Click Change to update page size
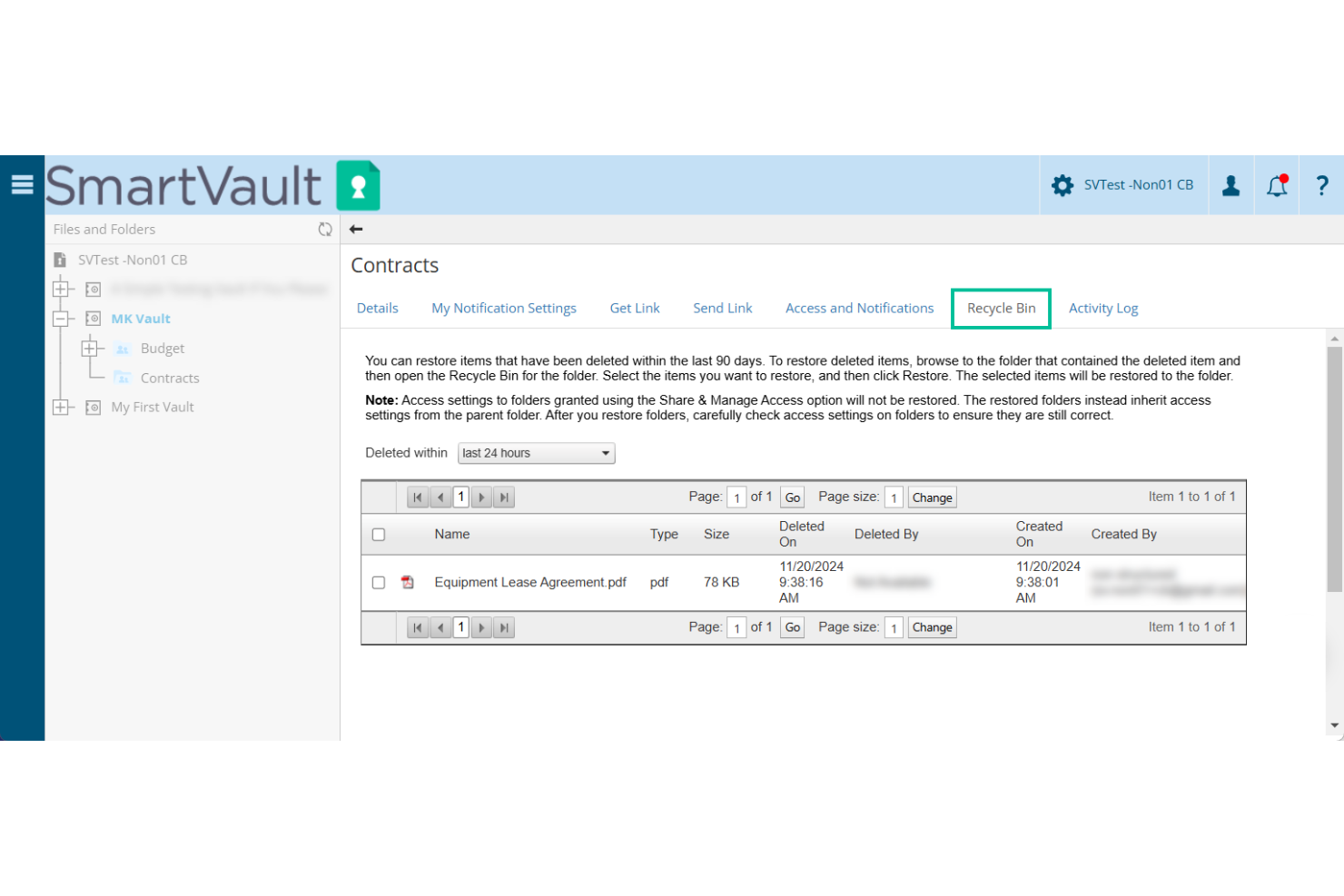Screen dimensions: 1344x896 coord(932,497)
